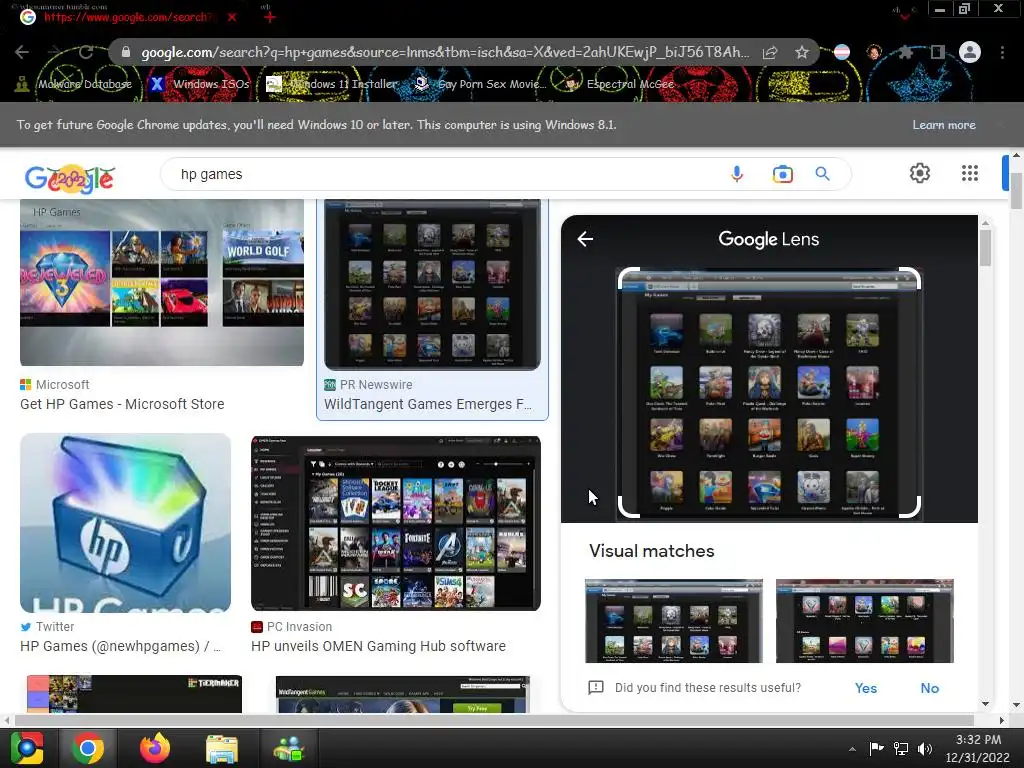Click the magnifier search button
The image size is (1024, 768).
click(822, 174)
